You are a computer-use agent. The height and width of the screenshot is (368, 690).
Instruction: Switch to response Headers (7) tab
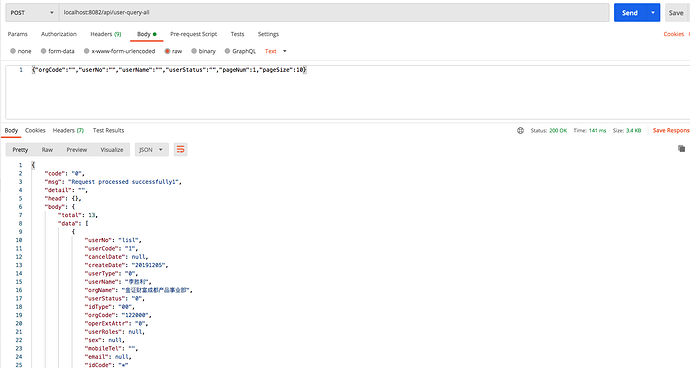pos(68,130)
